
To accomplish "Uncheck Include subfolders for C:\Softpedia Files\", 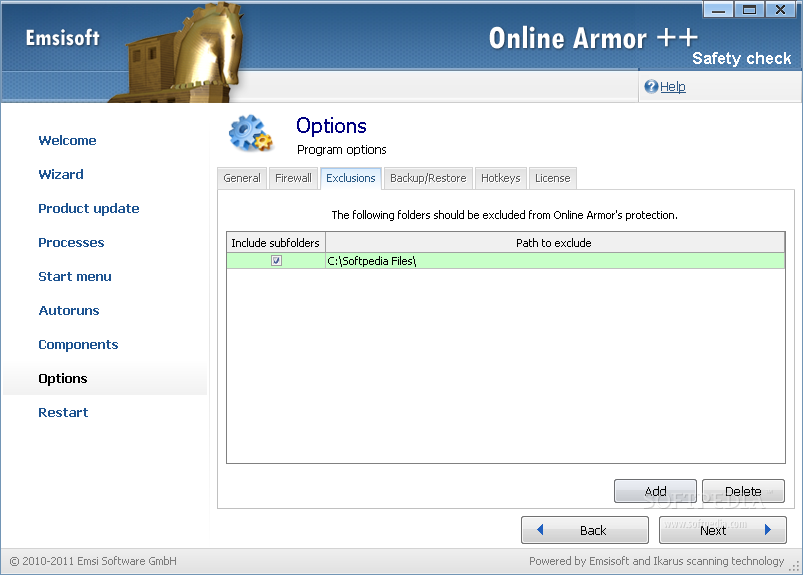I will point(276,261).
